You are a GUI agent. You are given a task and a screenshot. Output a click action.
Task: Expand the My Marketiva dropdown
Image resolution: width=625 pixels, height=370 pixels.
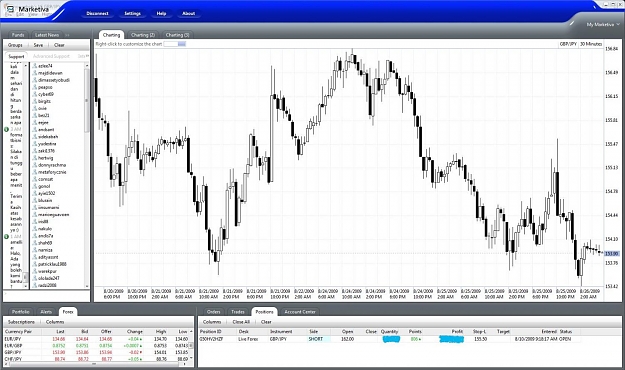[603, 25]
